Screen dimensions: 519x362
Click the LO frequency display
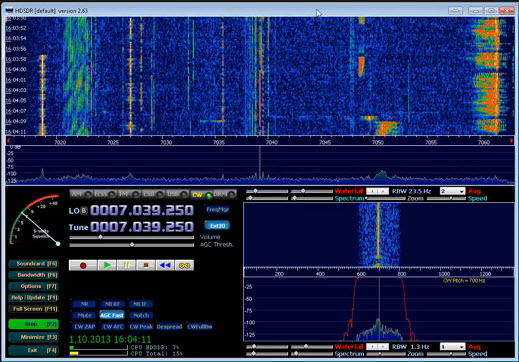tap(142, 210)
